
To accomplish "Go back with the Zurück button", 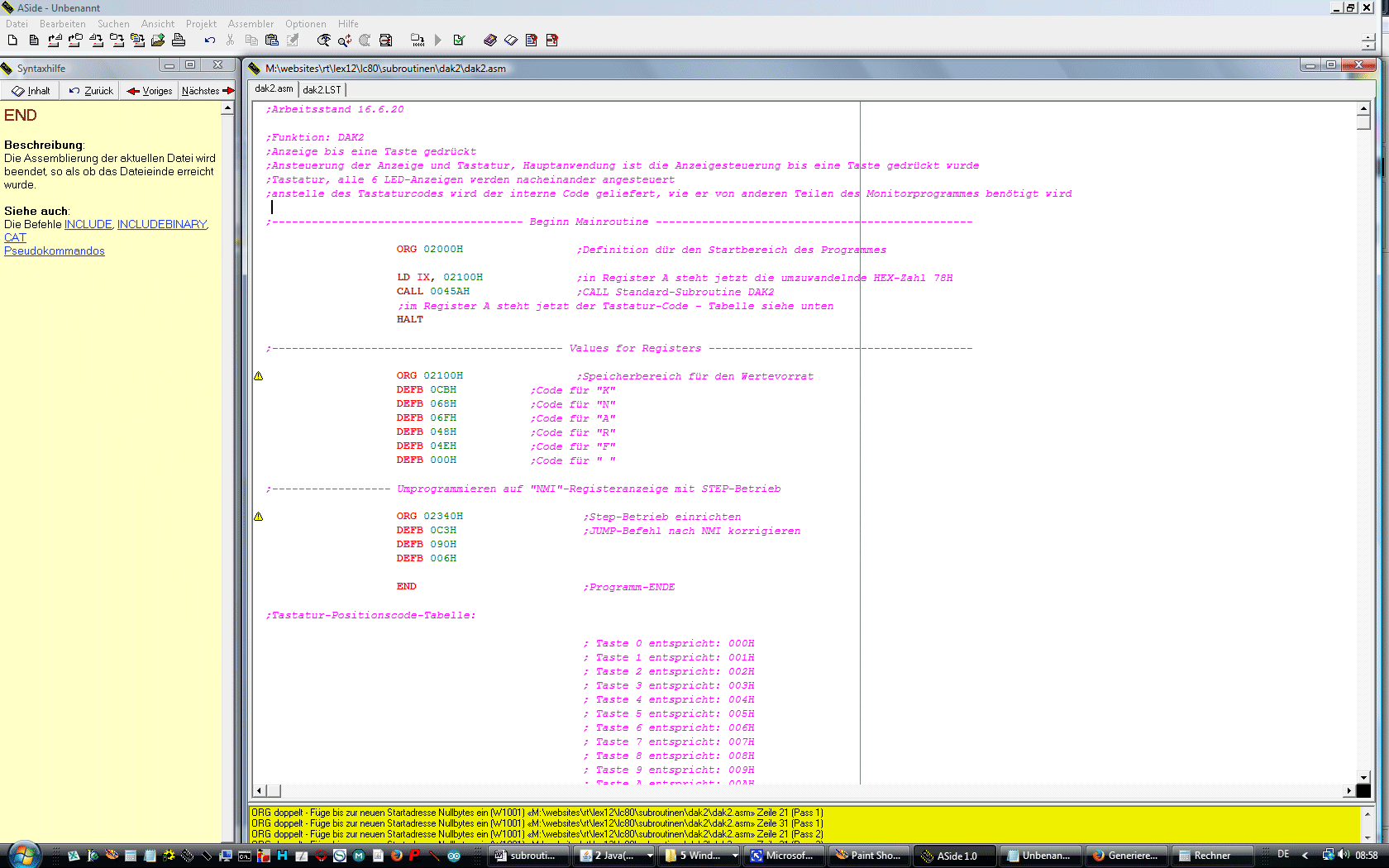I will 90,91.
